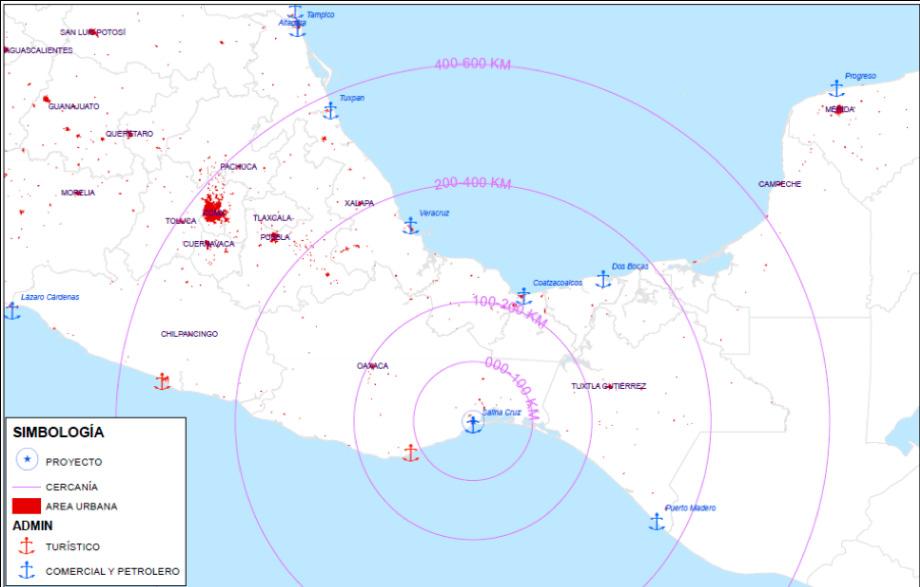
Task: Click the CERCANÍA legend text
Action: click(x=72, y=487)
